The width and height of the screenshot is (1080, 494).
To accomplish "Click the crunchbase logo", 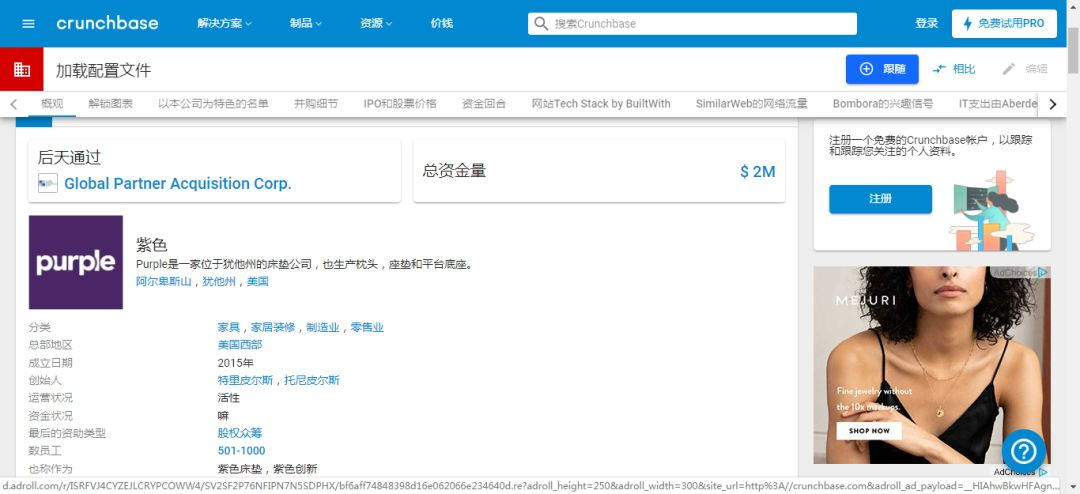I will (x=107, y=23).
